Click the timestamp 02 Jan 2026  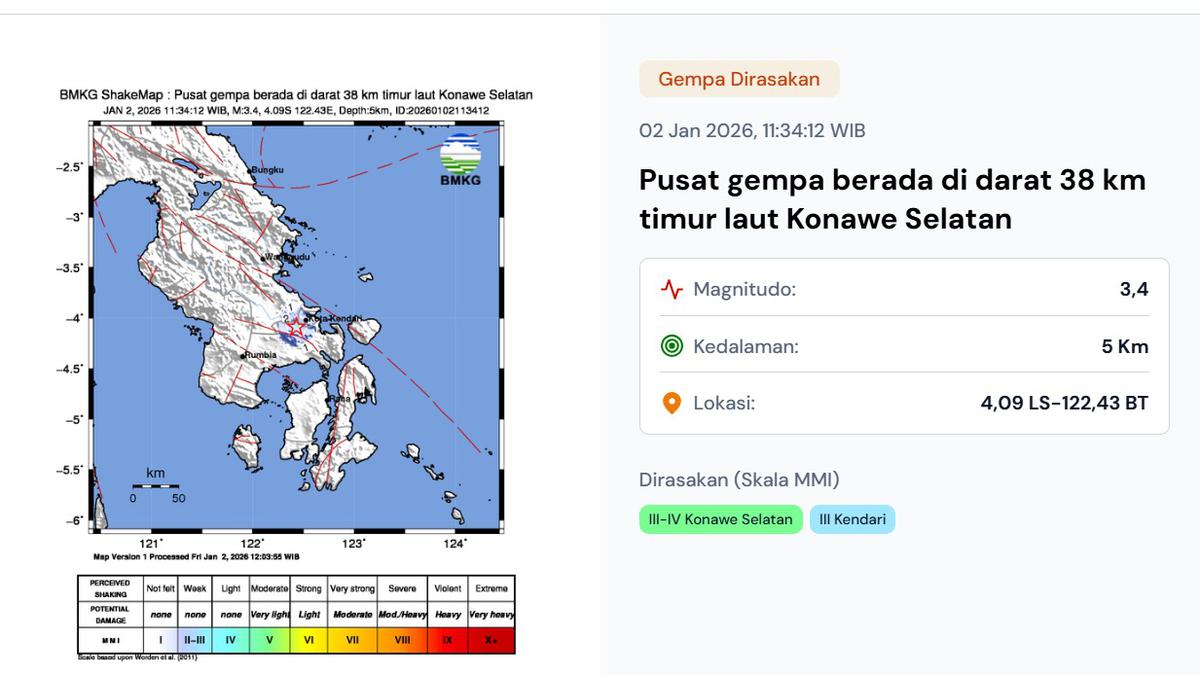click(x=752, y=131)
